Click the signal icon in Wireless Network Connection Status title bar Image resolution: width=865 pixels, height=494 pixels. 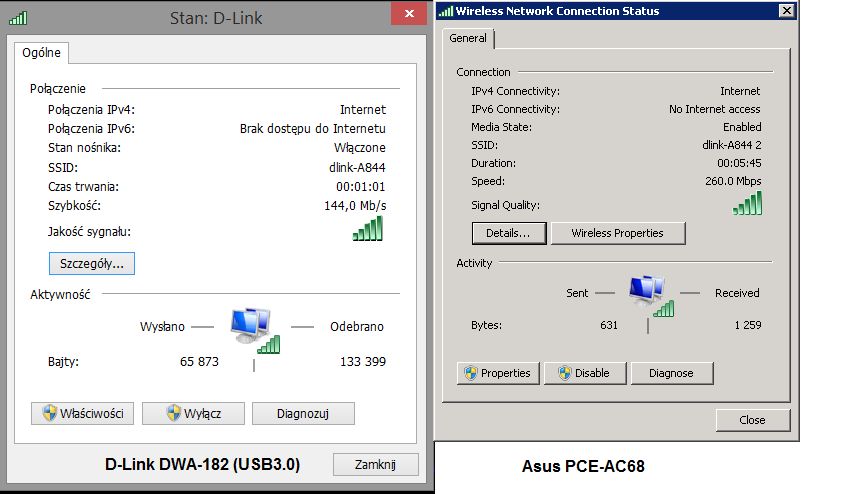coord(446,11)
